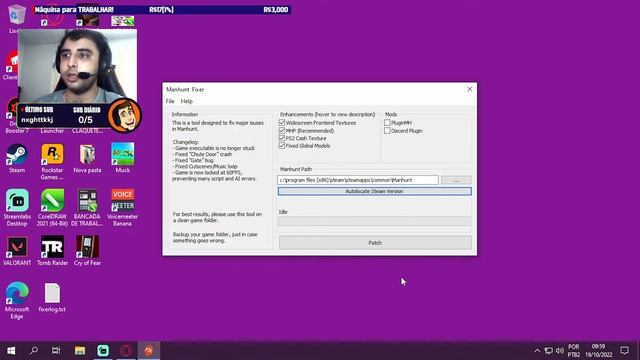Open the Help menu in Manhunt Fixer
Viewport: 640px width, 360px height.
tap(187, 101)
